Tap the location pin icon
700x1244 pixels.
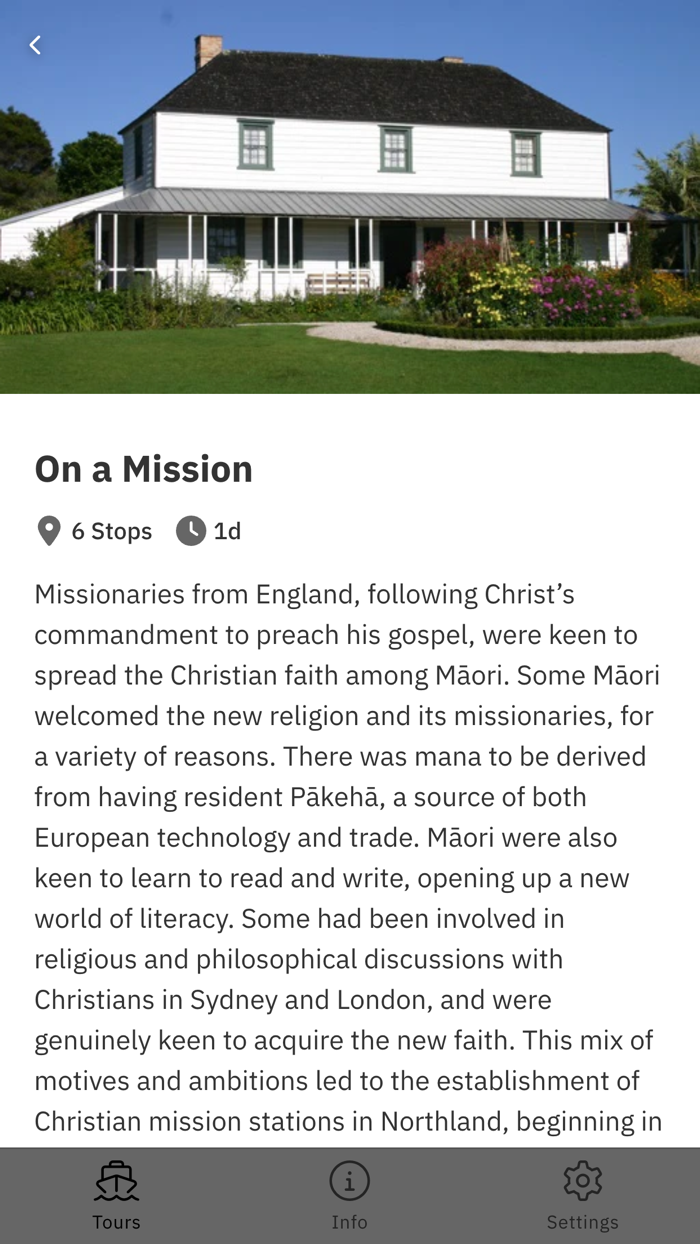(x=48, y=531)
